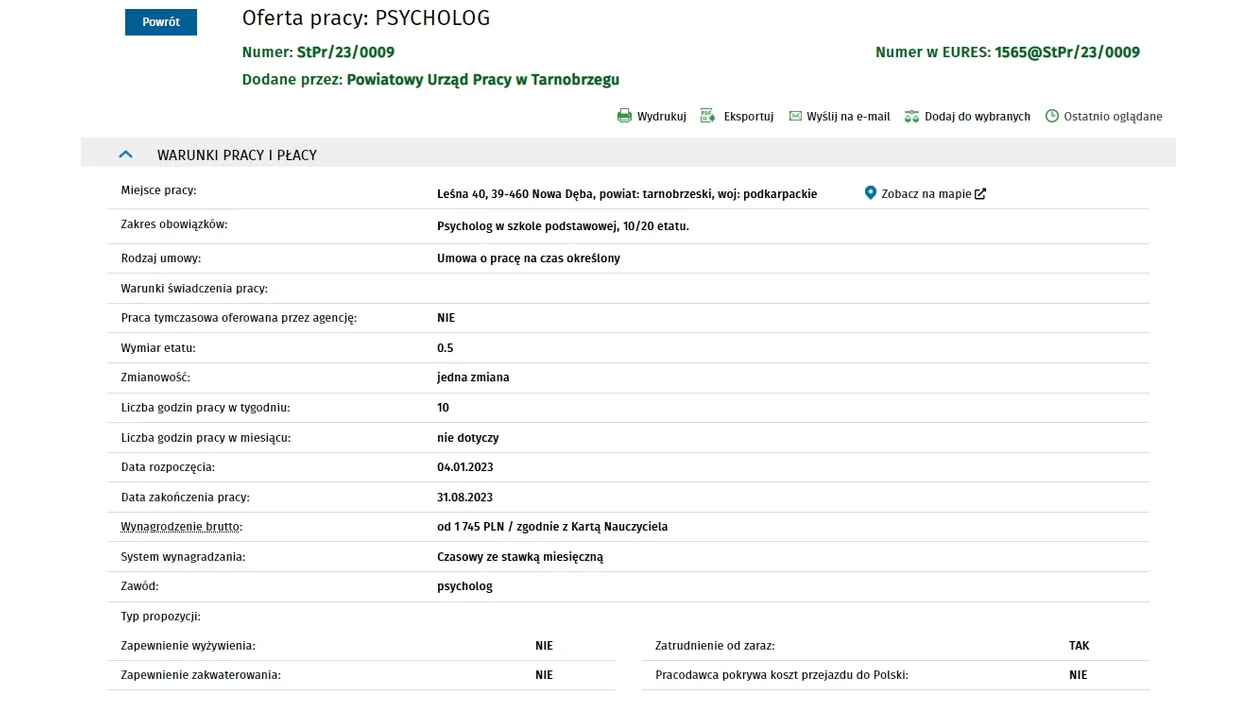
Task: Click the Wymiar etatu value 0.5
Action: 445,348
